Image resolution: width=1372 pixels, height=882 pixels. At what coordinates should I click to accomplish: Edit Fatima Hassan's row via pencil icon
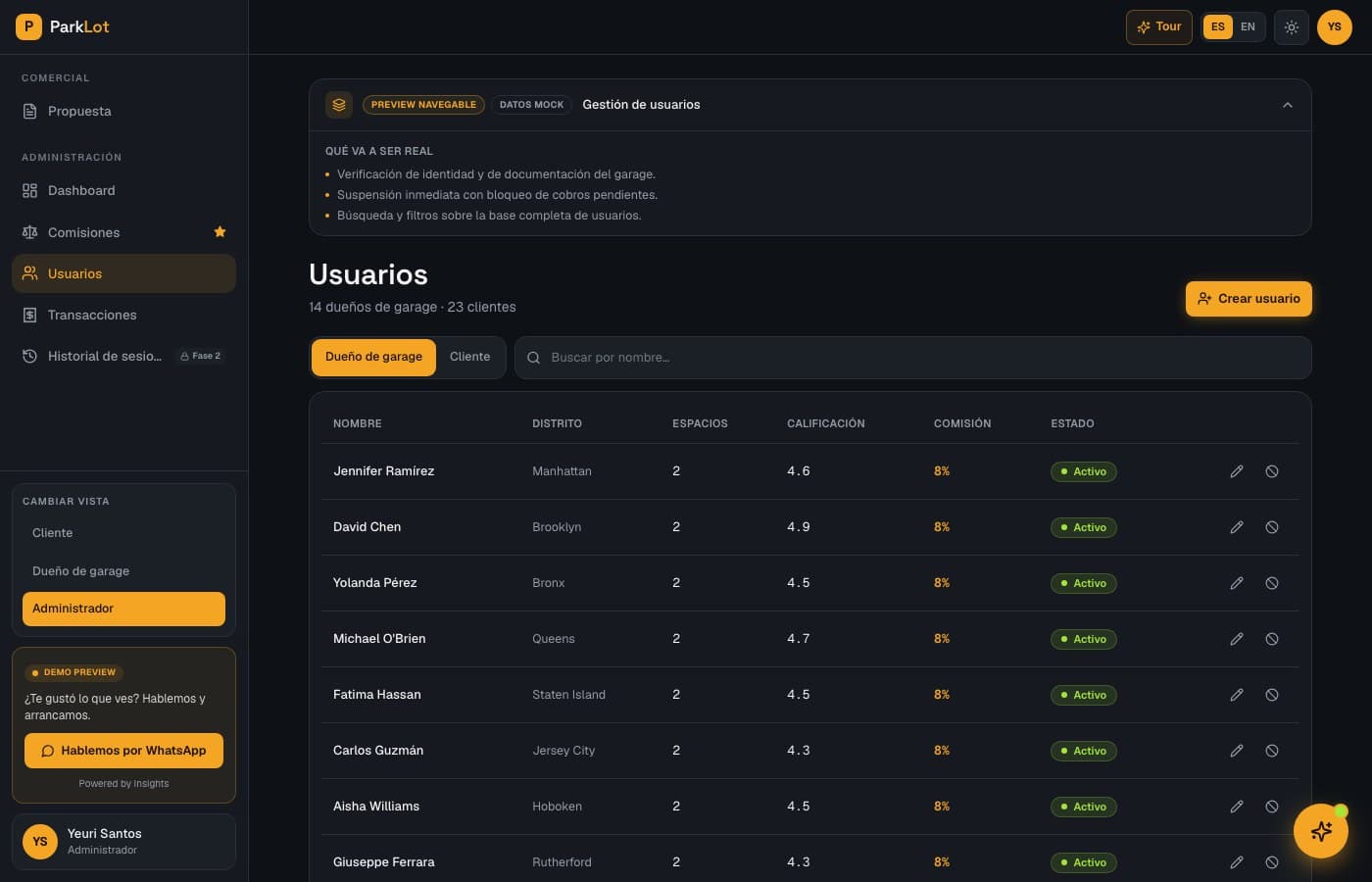(x=1237, y=695)
